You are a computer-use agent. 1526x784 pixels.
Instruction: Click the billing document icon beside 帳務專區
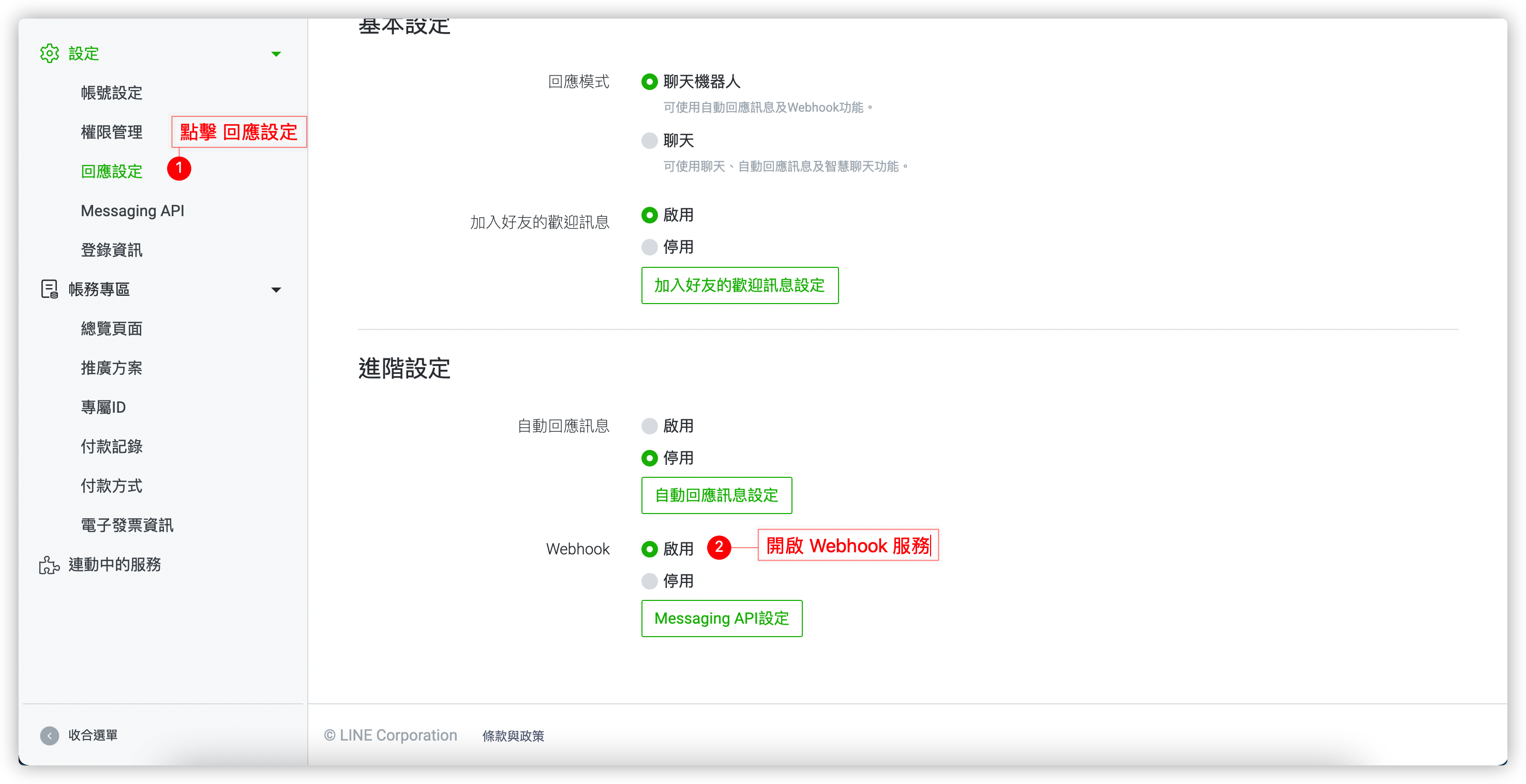click(x=49, y=289)
